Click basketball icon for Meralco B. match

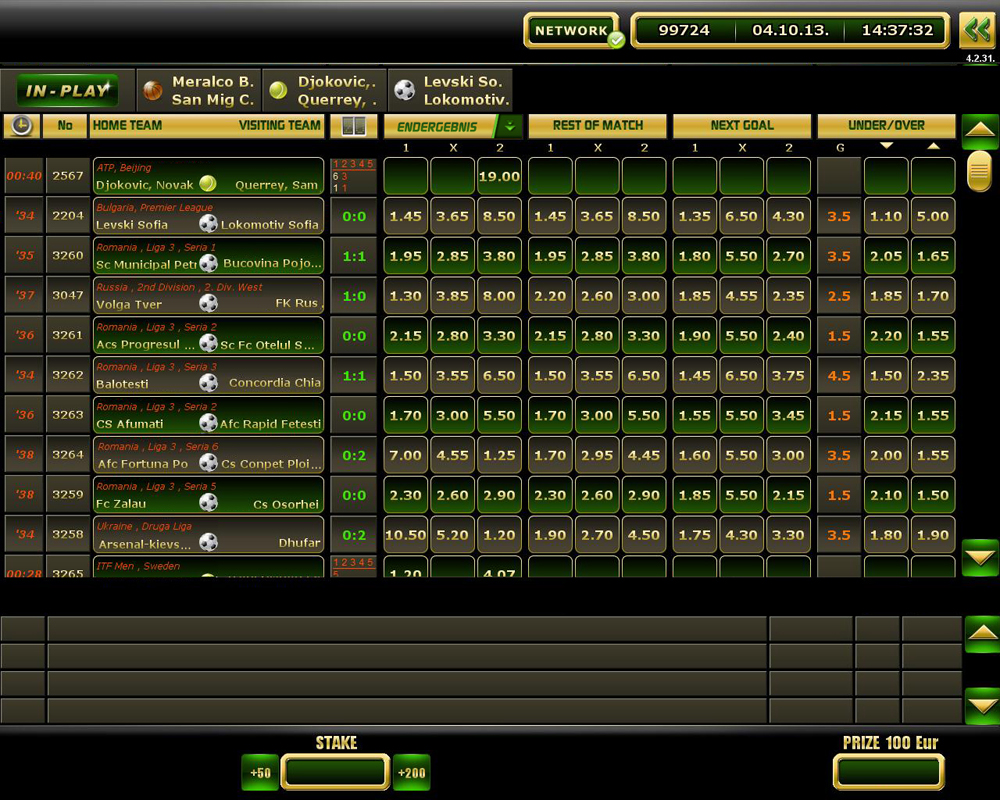click(x=152, y=91)
